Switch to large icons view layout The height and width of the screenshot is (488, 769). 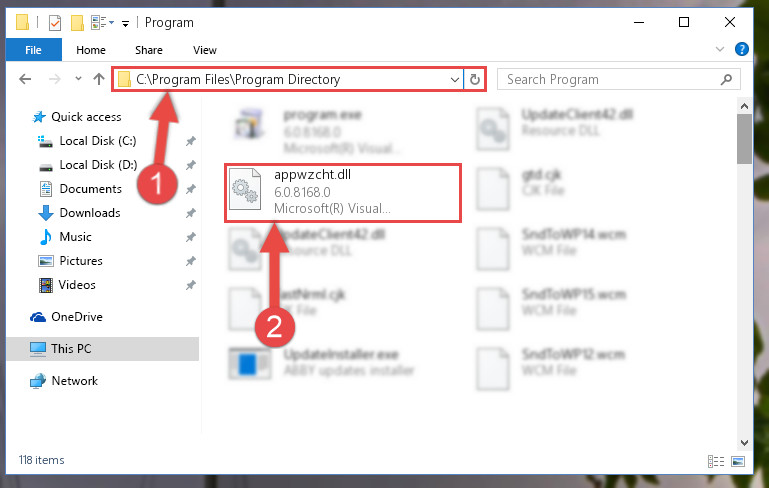tap(738, 461)
